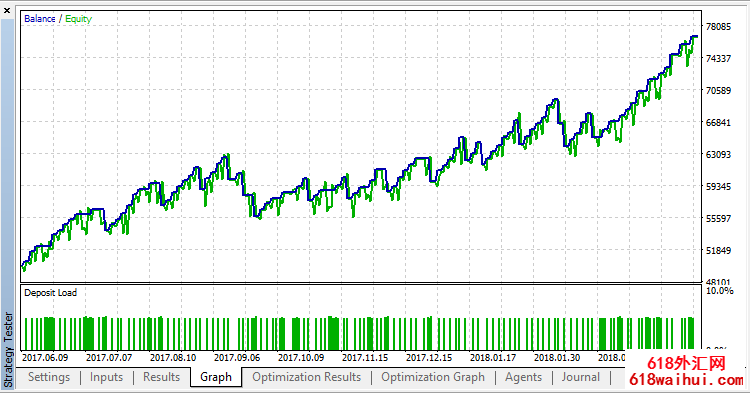The width and height of the screenshot is (750, 394).
Task: Switch to Optimization Graph tab
Action: coord(433,377)
